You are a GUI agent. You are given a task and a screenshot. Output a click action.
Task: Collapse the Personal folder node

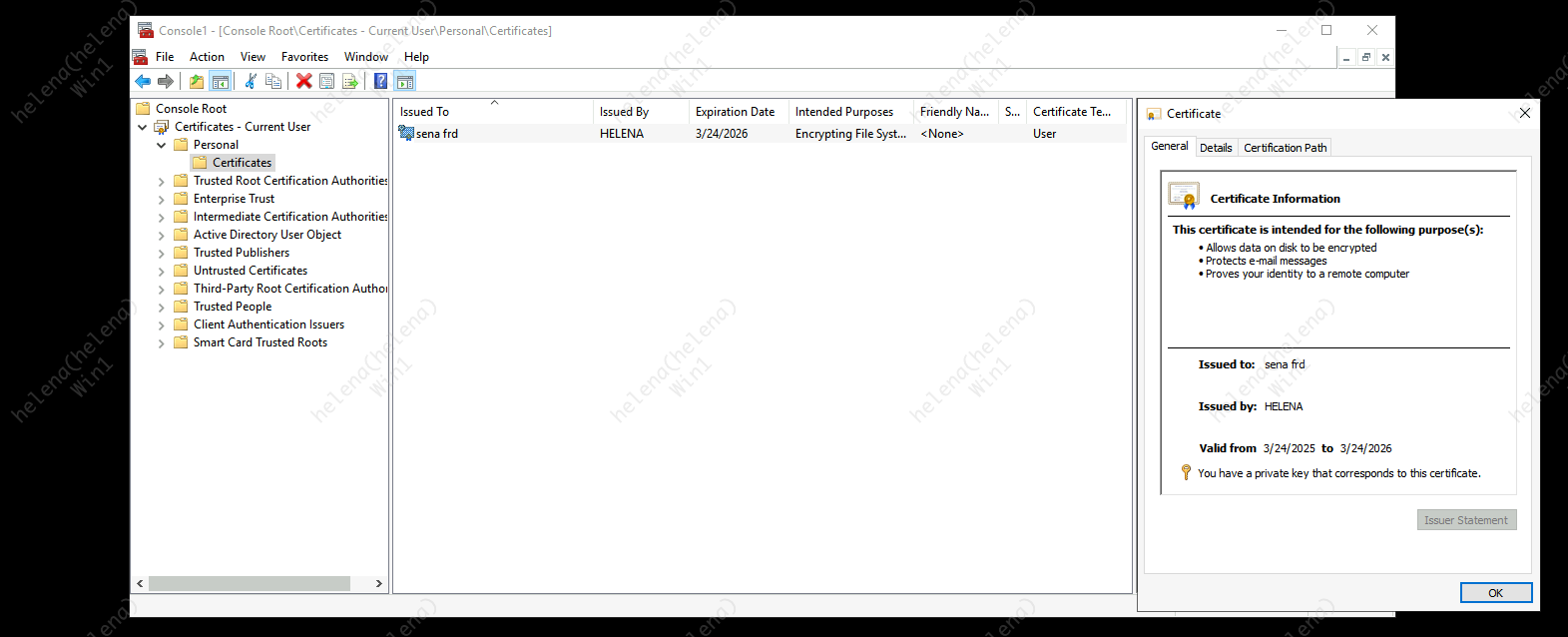[x=162, y=146]
